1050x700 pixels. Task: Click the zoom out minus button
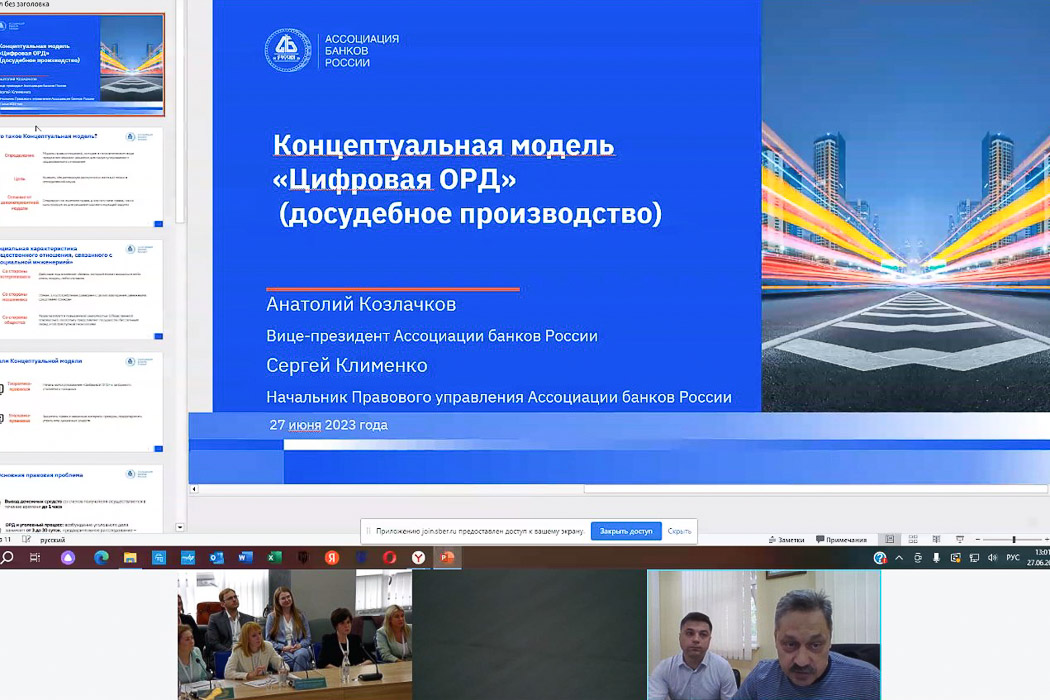point(978,539)
